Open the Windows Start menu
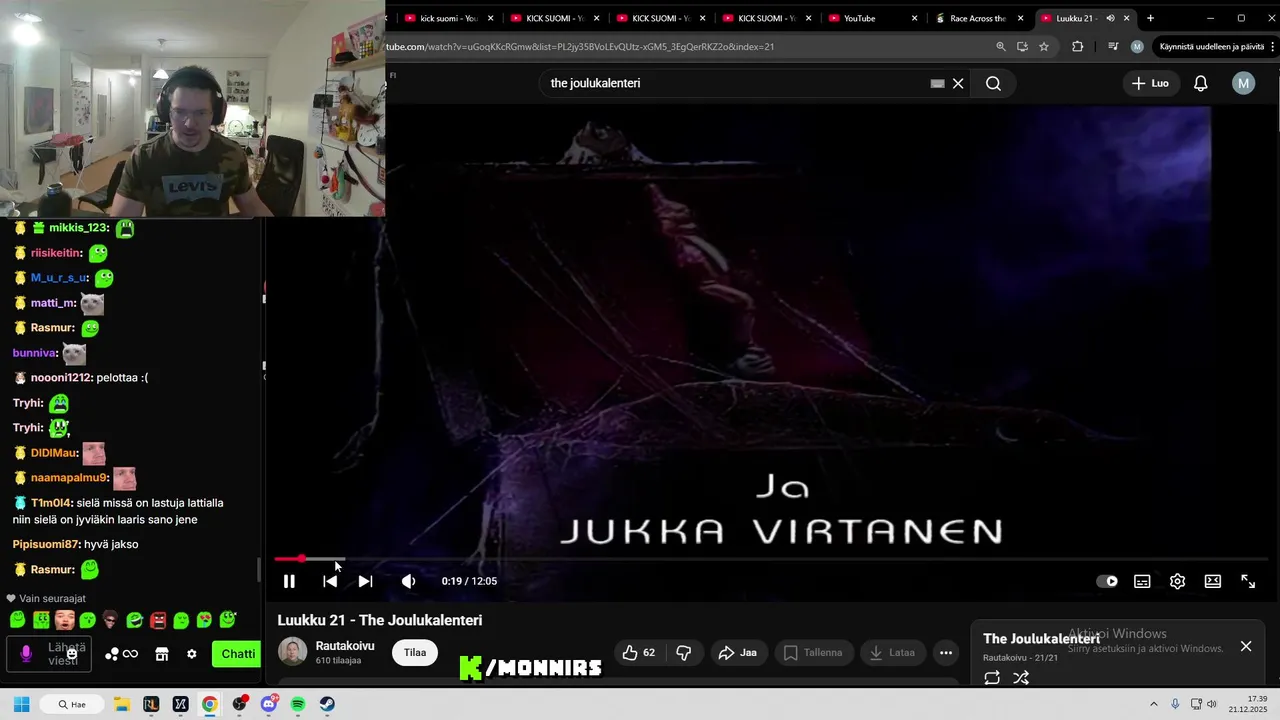This screenshot has height=720, width=1280. 21,704
